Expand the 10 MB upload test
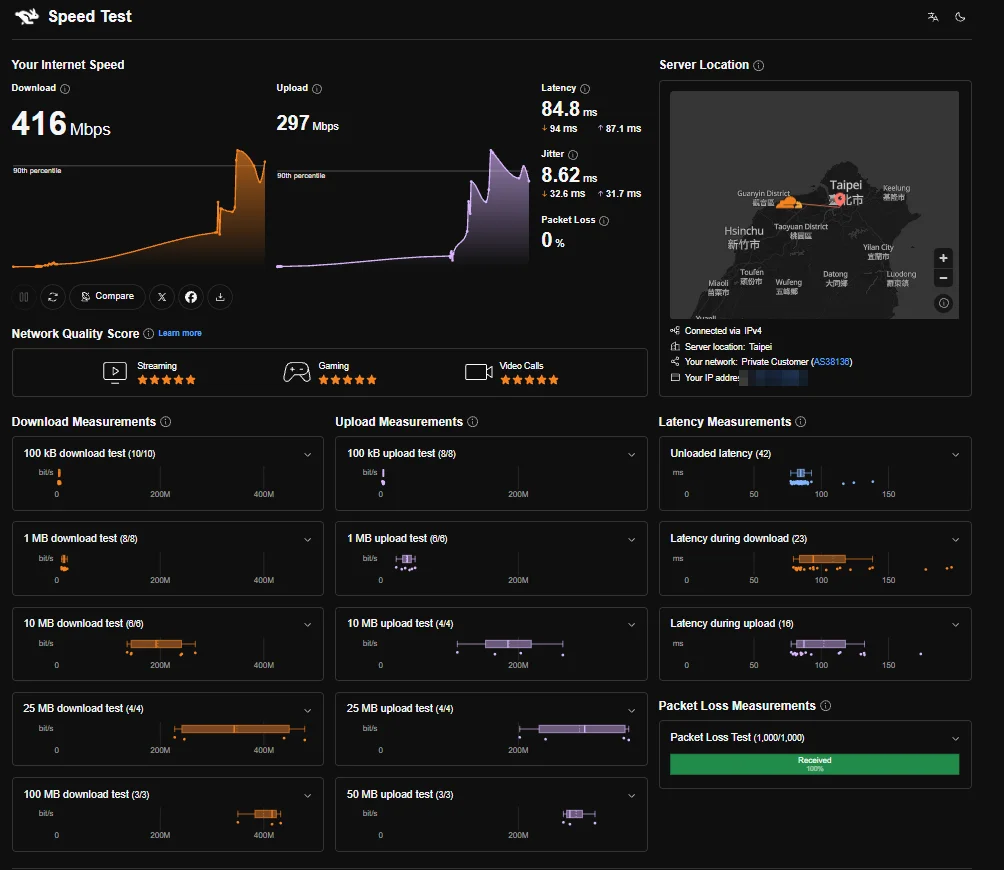The height and width of the screenshot is (870, 1004). pyautogui.click(x=631, y=625)
